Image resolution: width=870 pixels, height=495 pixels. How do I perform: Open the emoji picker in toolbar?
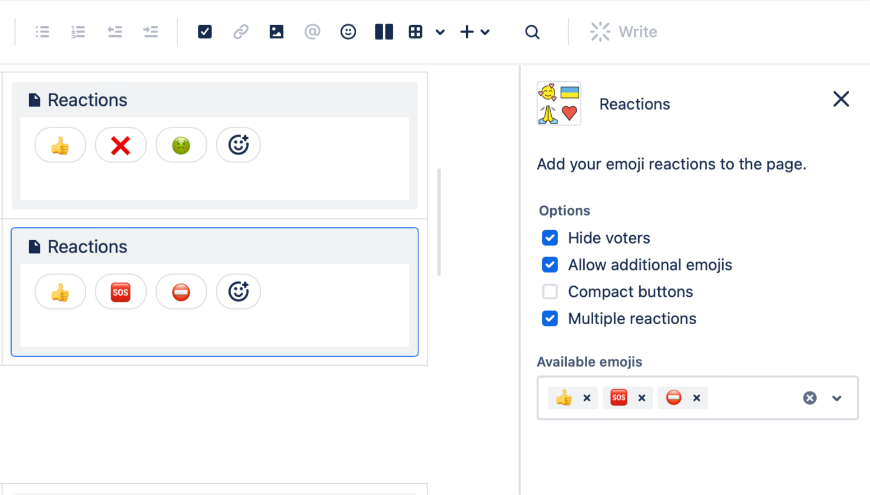click(x=348, y=32)
